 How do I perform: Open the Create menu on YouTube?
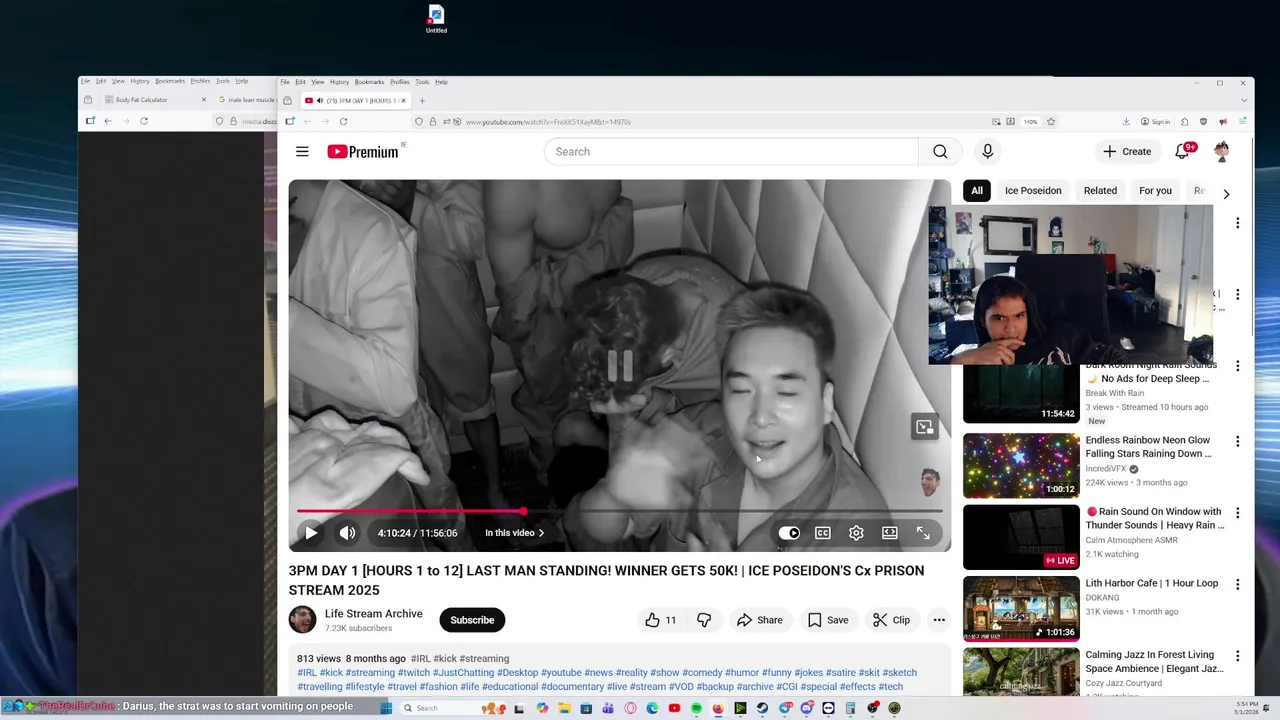[1127, 152]
